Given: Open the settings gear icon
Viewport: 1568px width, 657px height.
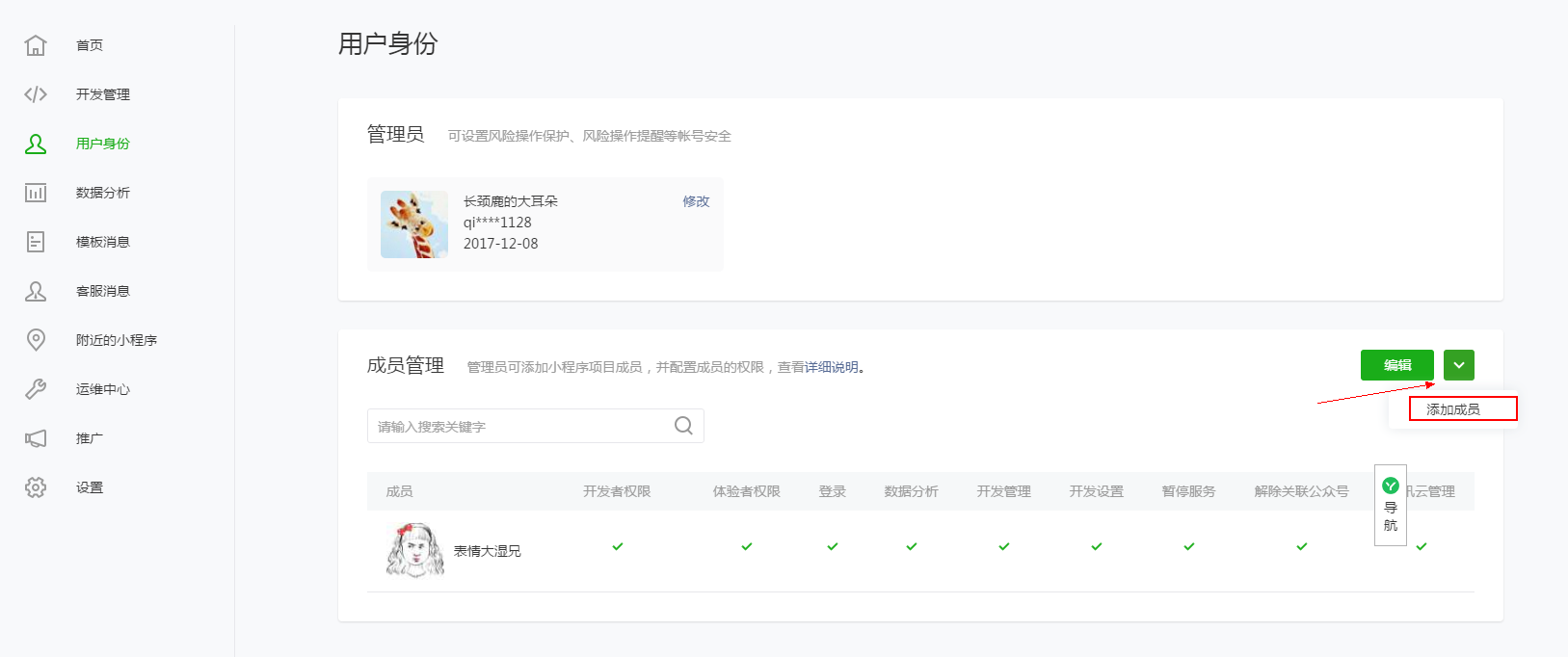Looking at the screenshot, I should point(36,487).
